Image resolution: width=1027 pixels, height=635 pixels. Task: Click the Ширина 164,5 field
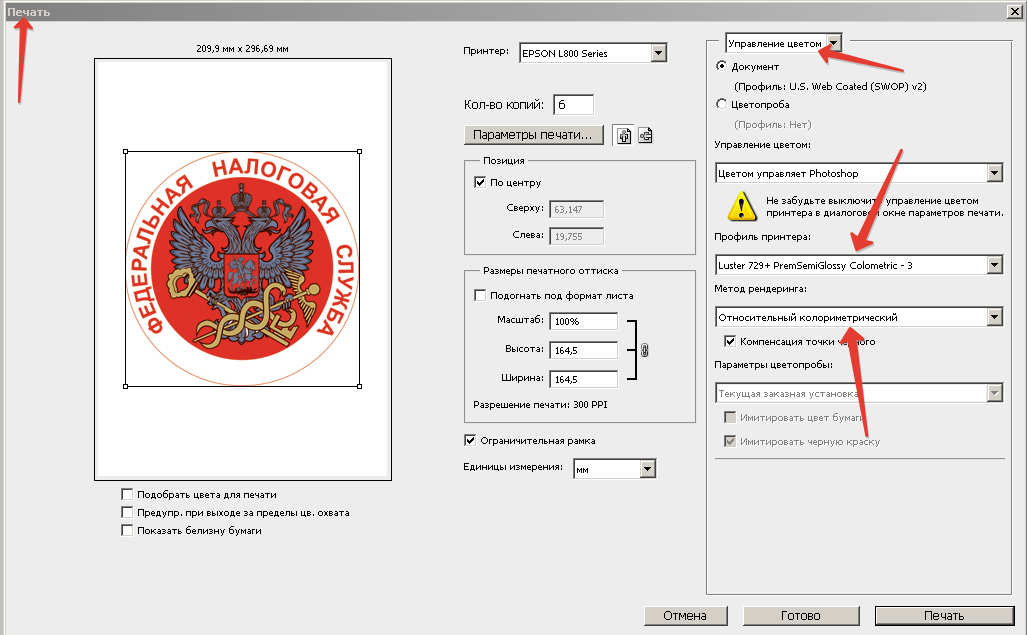[583, 379]
